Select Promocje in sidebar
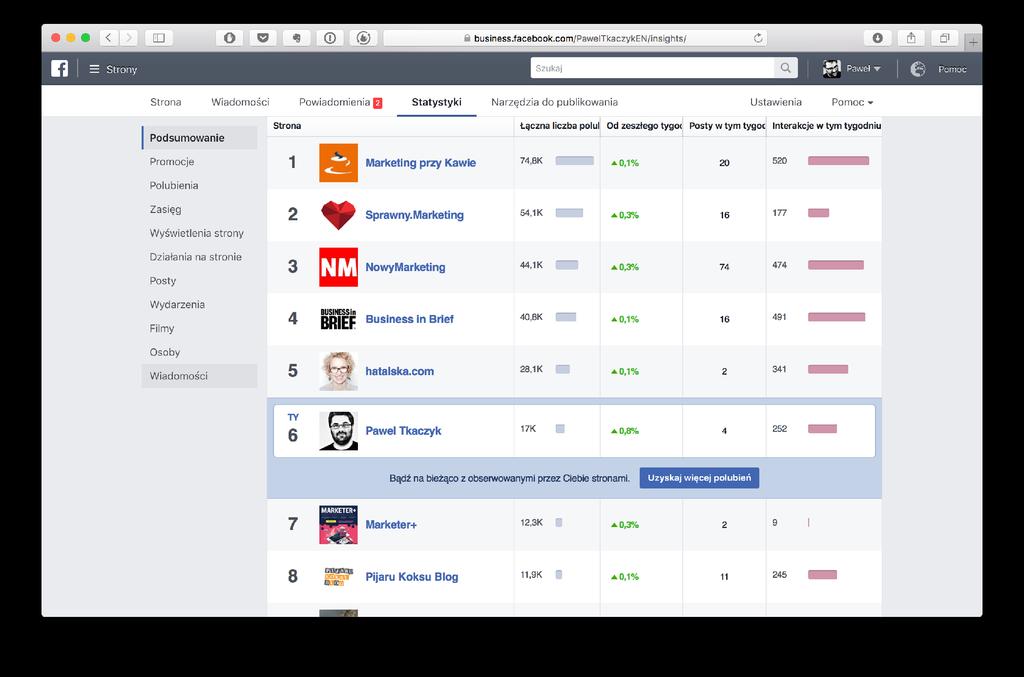This screenshot has height=677, width=1024. 200,161
